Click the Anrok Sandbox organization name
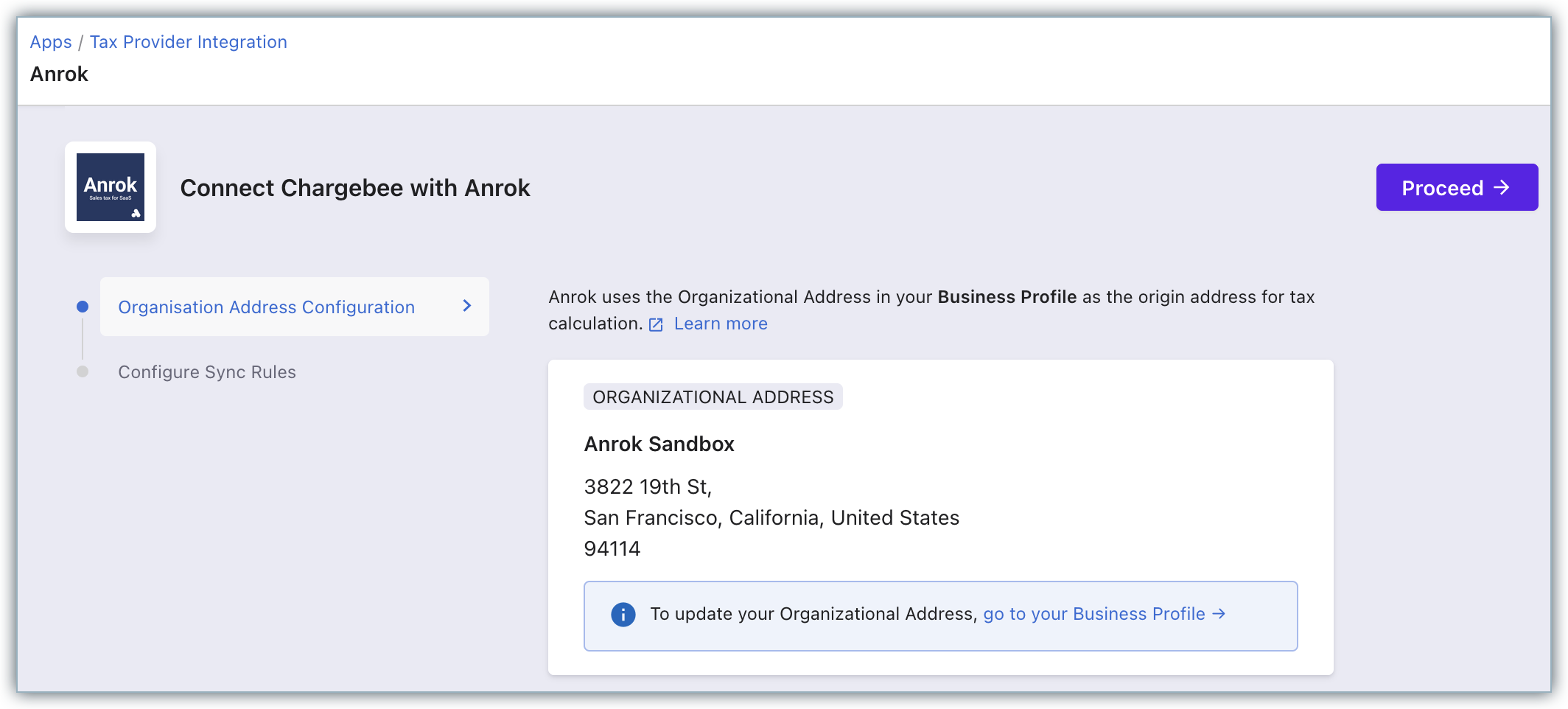1568x709 pixels. 659,444
